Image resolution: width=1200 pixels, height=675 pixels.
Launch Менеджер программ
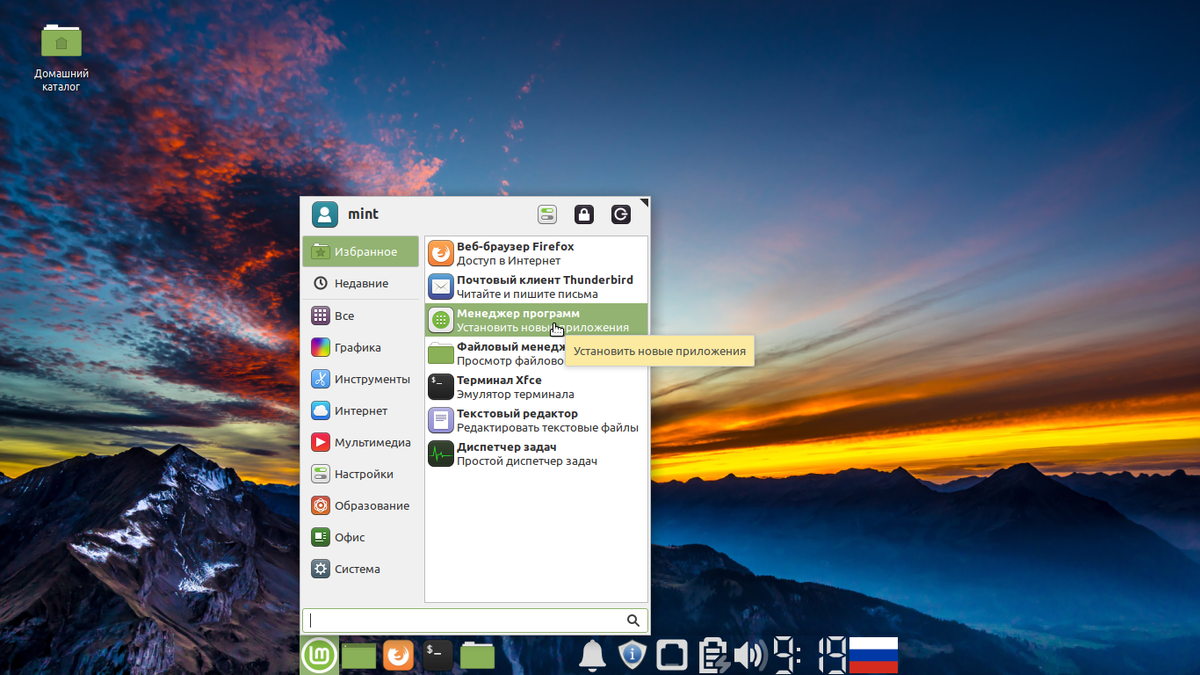click(537, 320)
